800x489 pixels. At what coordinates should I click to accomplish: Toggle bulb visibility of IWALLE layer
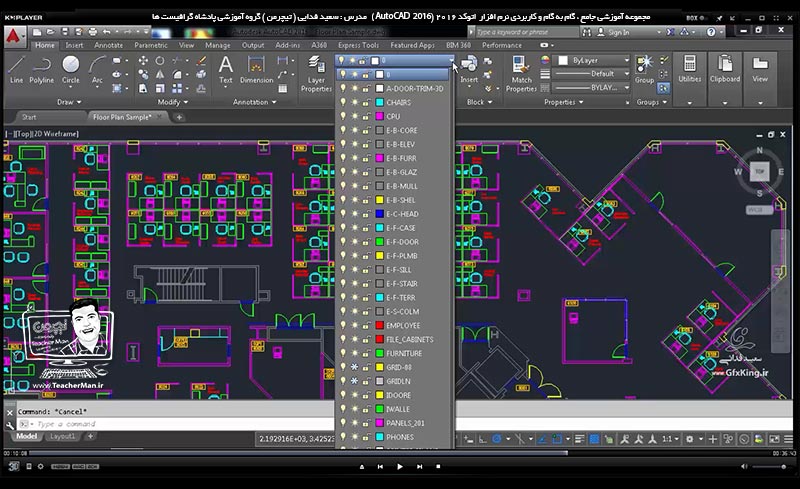pyautogui.click(x=343, y=409)
